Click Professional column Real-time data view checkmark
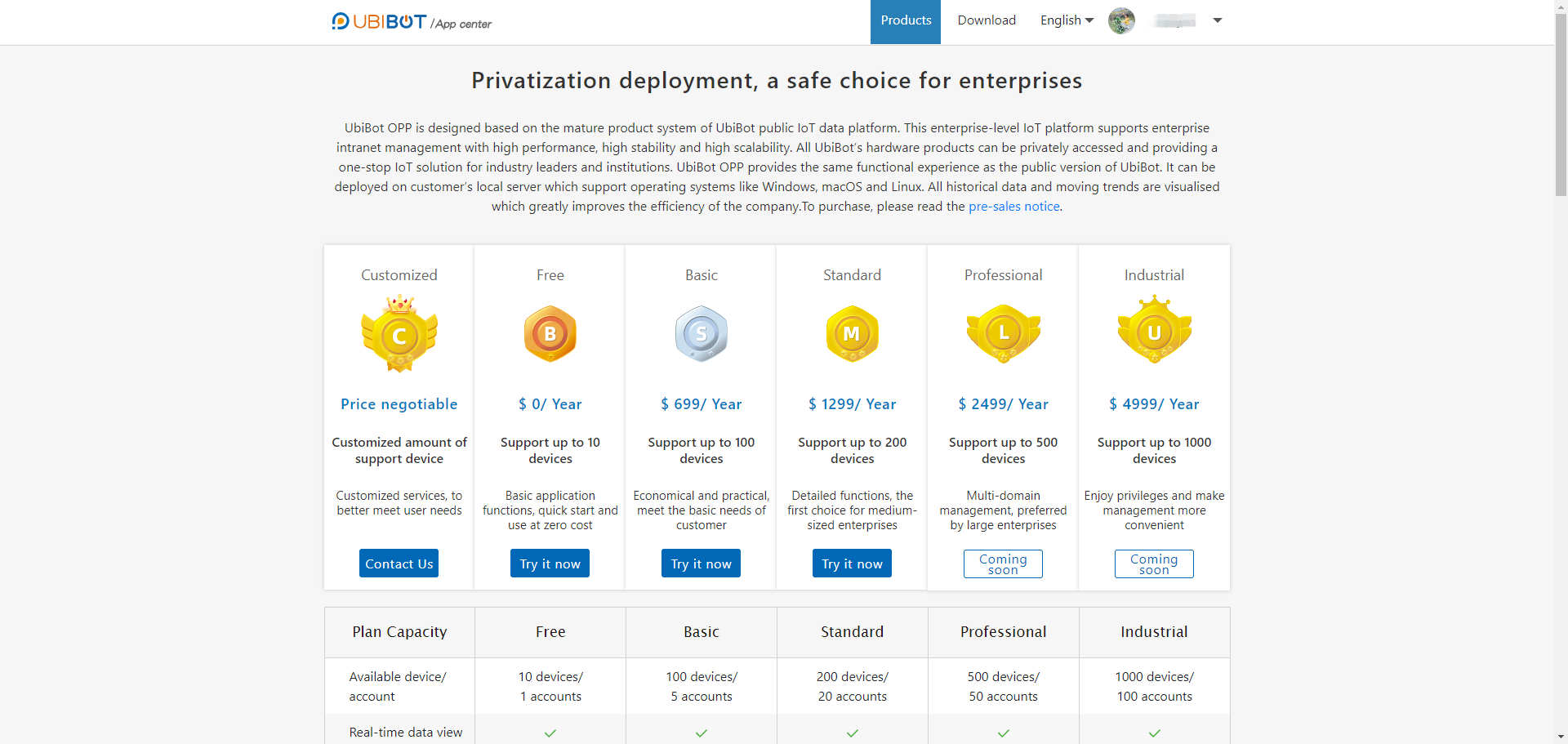This screenshot has height=744, width=1568. 1004,733
